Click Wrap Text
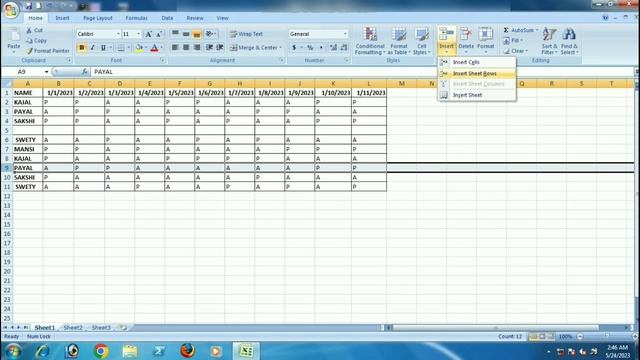The height and width of the screenshot is (360, 640). [247, 34]
